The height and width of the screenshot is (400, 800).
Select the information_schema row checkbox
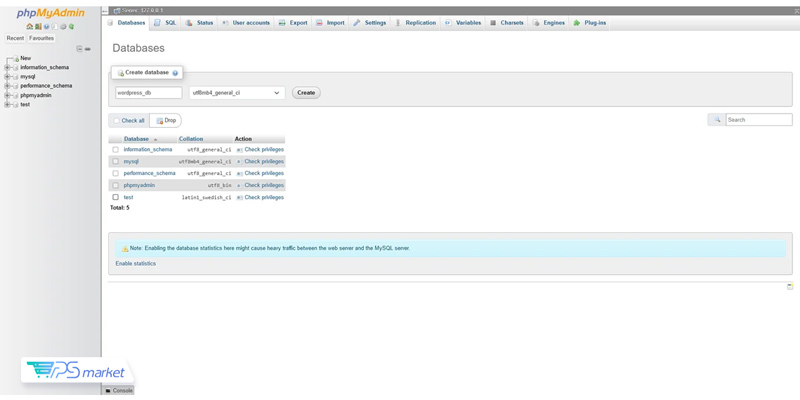(x=116, y=150)
